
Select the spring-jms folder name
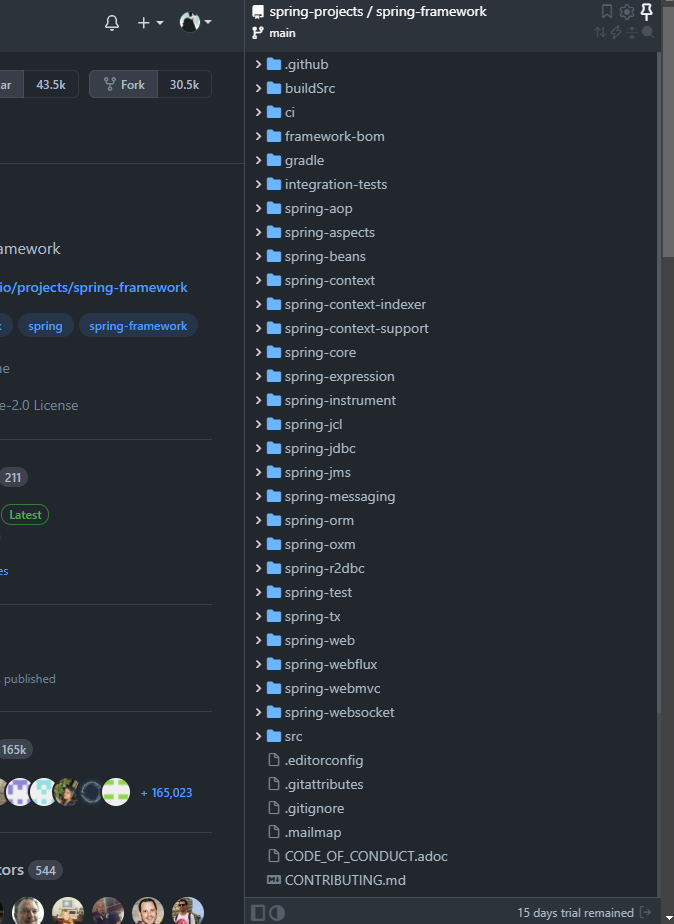pyautogui.click(x=318, y=473)
